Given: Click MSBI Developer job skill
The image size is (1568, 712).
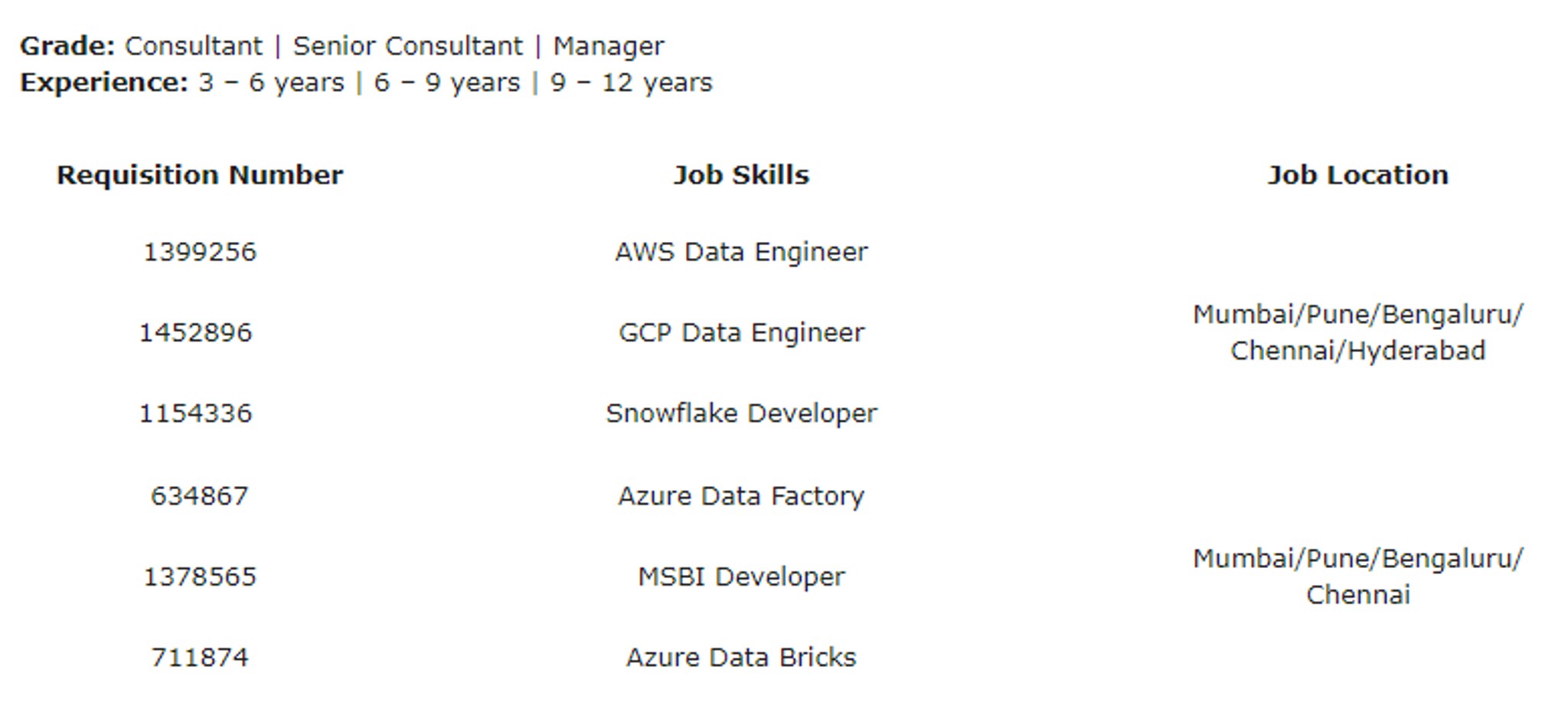Looking at the screenshot, I should (x=741, y=576).
